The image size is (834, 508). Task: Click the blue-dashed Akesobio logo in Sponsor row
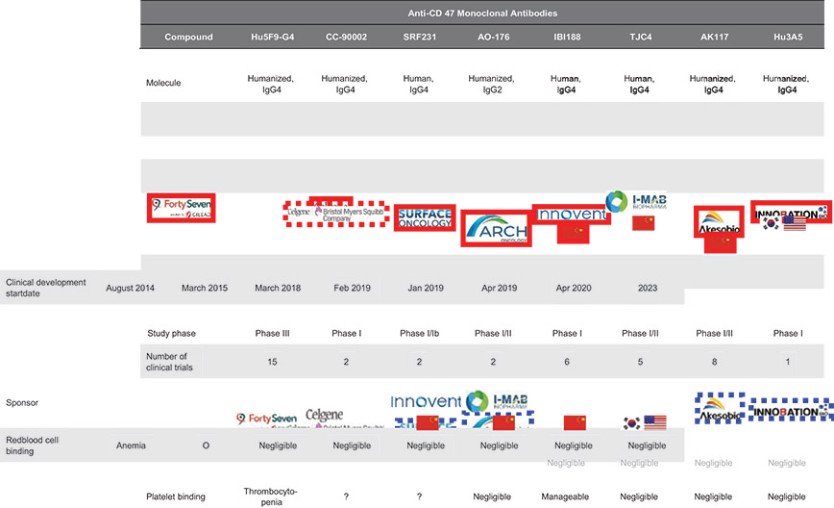(720, 408)
